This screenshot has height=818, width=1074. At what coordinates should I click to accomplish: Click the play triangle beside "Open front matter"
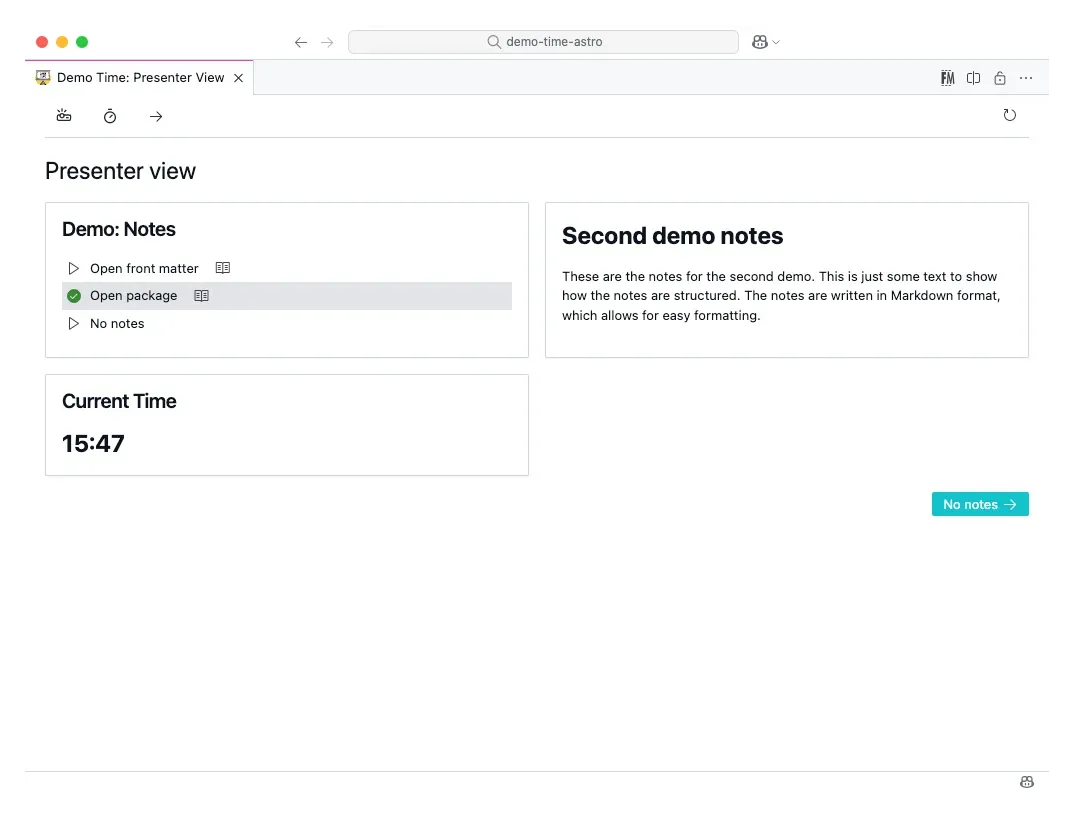point(72,267)
